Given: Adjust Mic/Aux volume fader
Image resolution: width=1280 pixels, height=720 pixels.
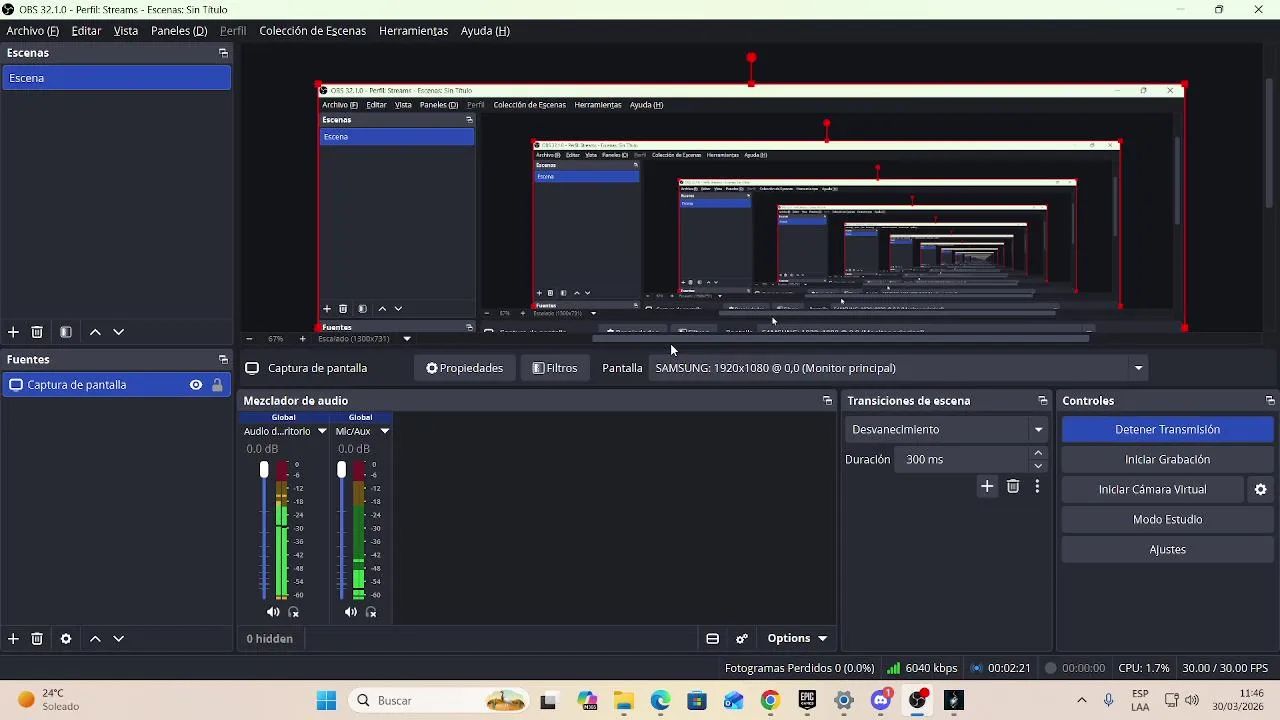Looking at the screenshot, I should pos(341,470).
